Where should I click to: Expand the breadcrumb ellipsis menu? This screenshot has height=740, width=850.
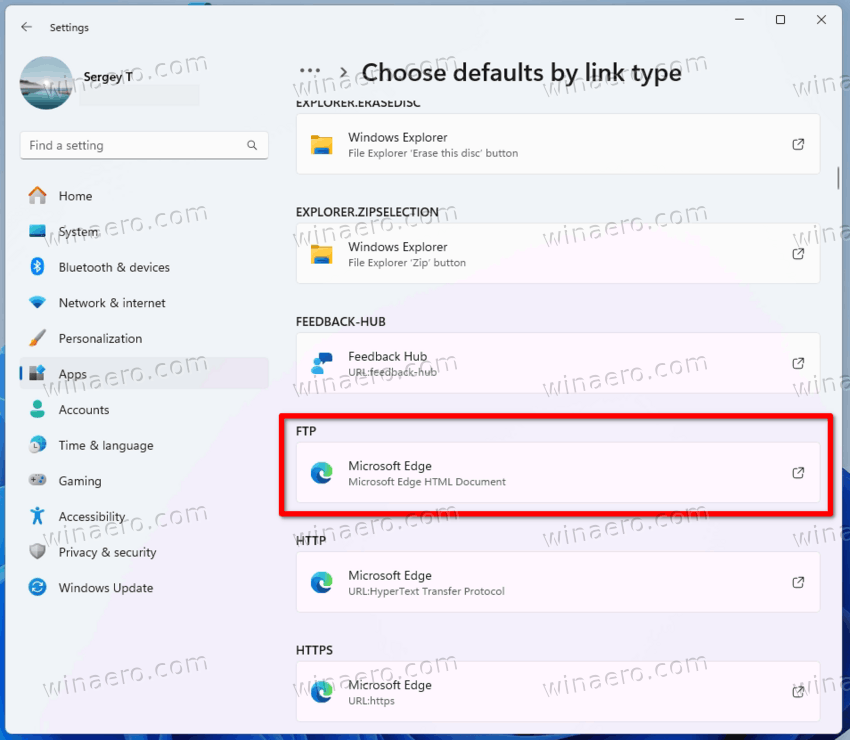[x=310, y=71]
